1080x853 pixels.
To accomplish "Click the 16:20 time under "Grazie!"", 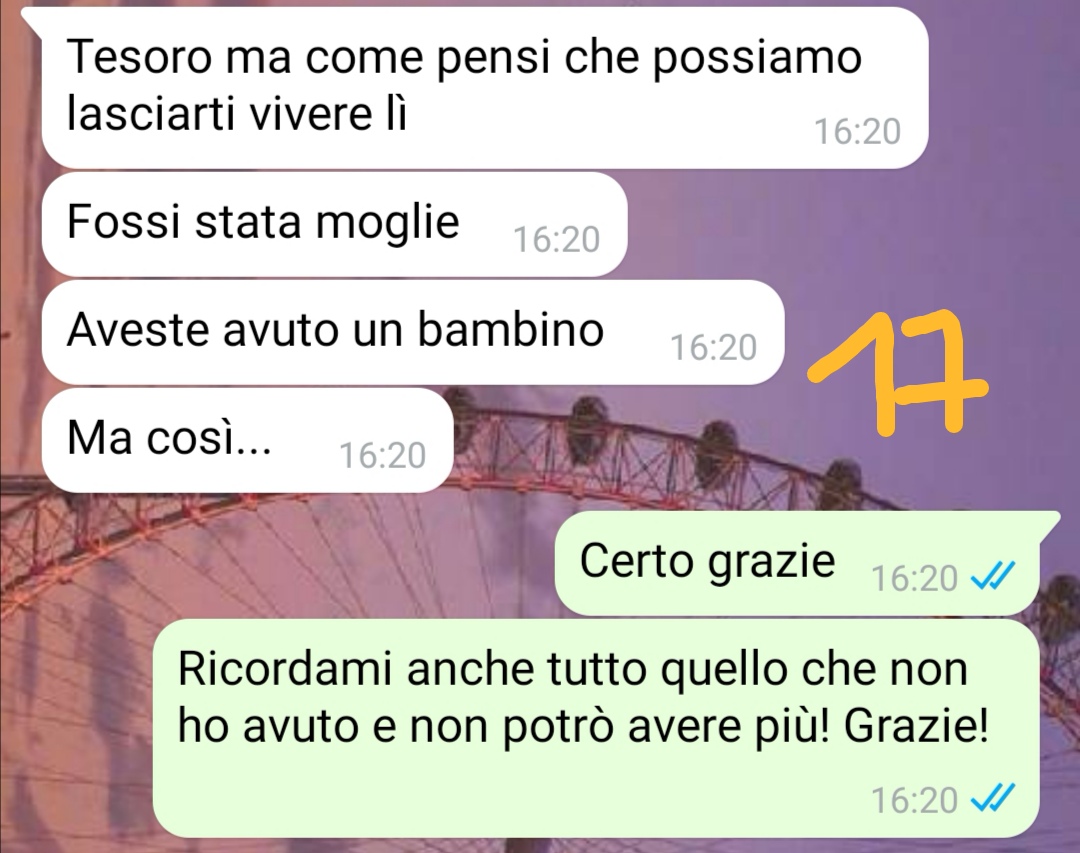I will tap(914, 801).
